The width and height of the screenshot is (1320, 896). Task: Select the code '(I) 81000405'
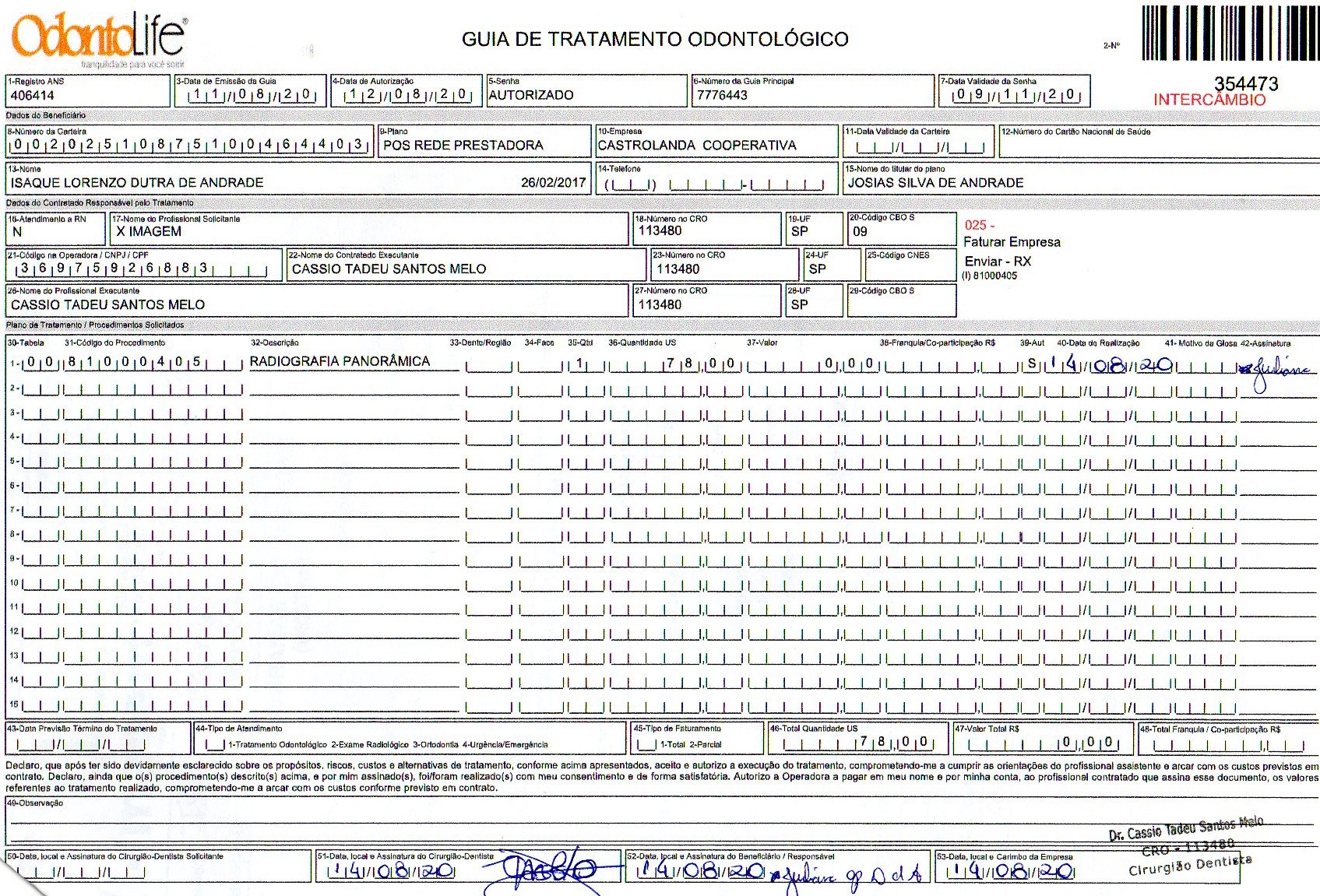pyautogui.click(x=989, y=276)
